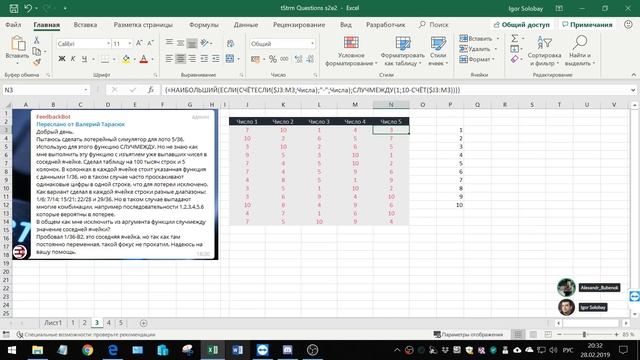This screenshot has height=360, width=640.
Task: Click the Increase Indent icon
Action: coord(216,59)
